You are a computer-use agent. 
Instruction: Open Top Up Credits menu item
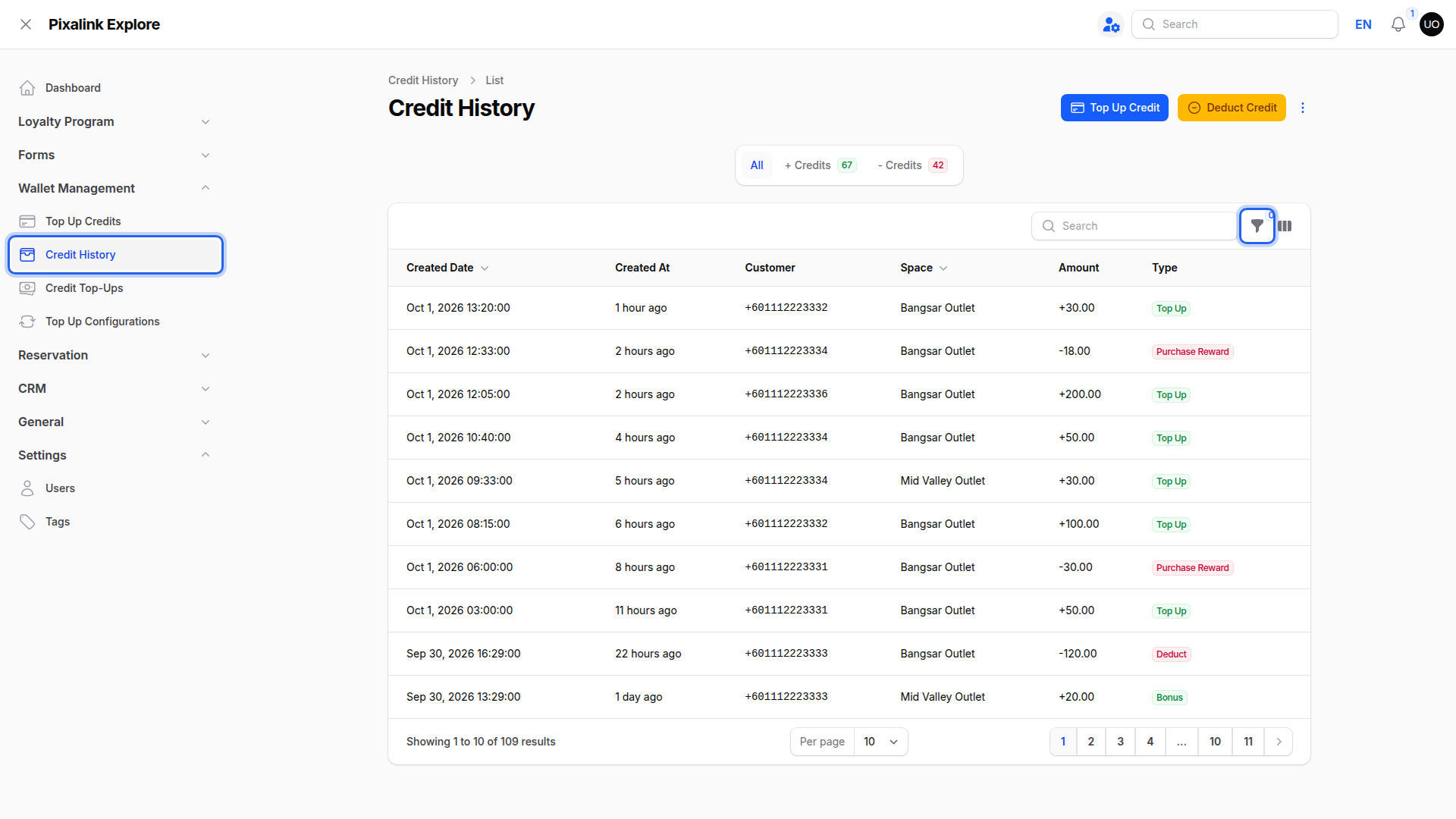(115, 221)
